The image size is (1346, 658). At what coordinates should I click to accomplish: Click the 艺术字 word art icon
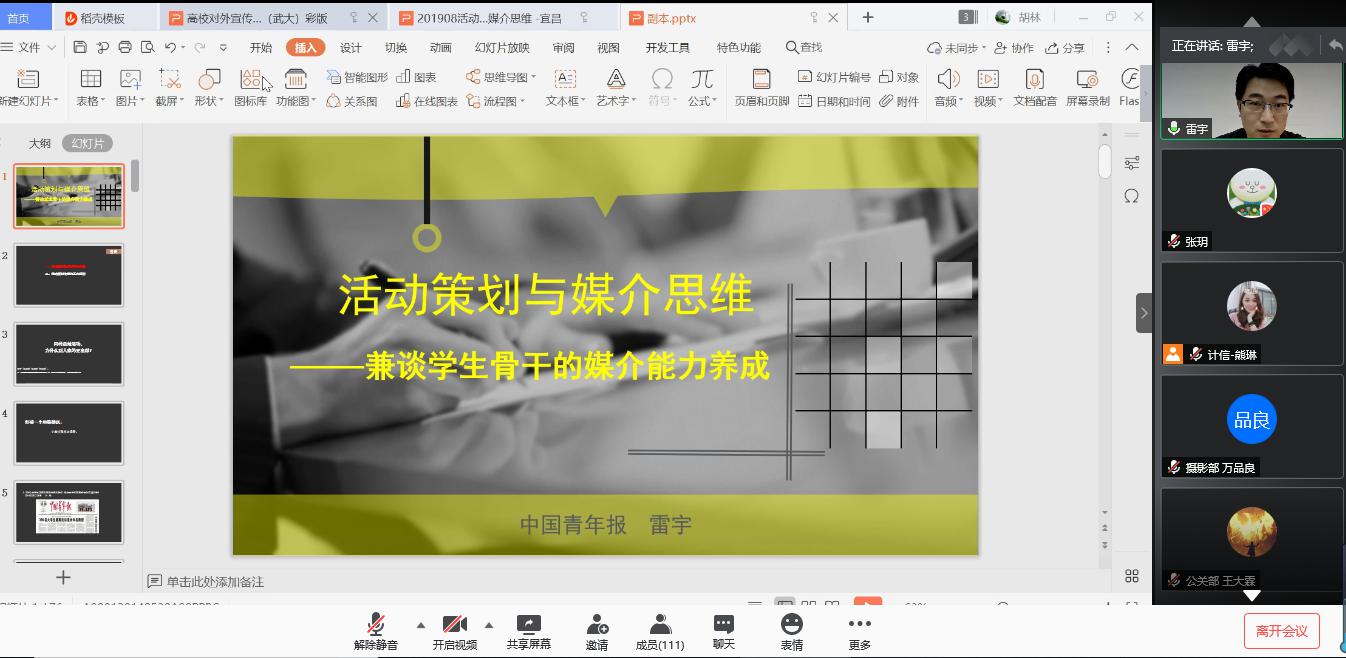pyautogui.click(x=616, y=80)
